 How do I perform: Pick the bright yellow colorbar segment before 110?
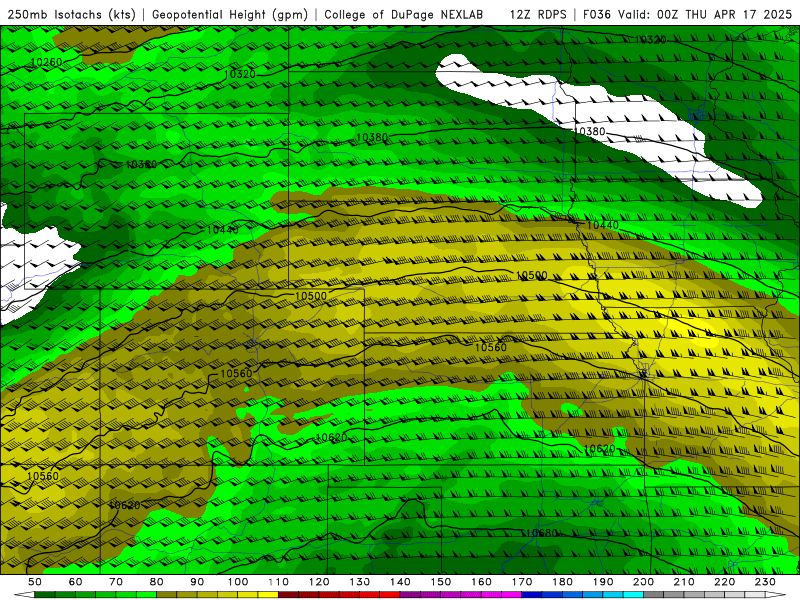268,595
